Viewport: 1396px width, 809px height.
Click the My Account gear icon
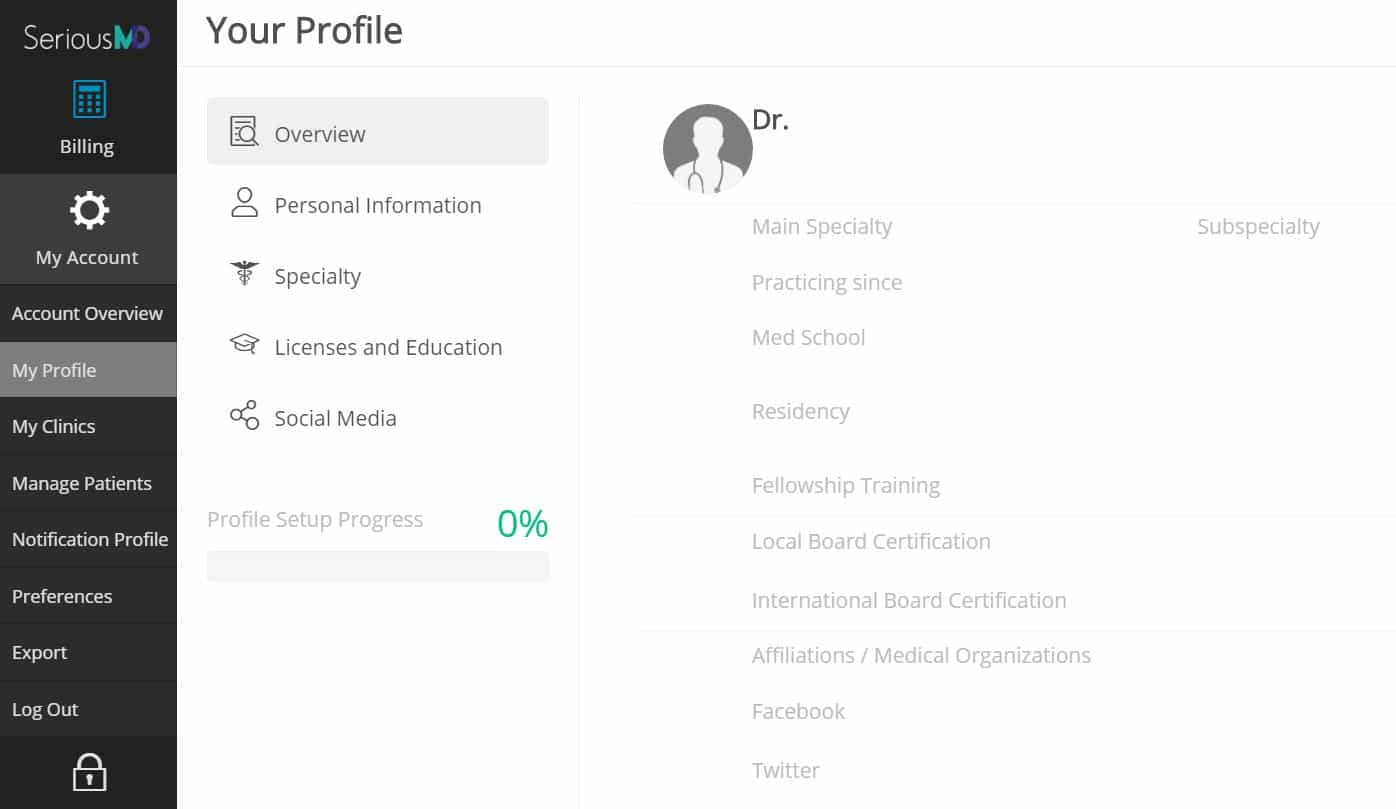[89, 211]
